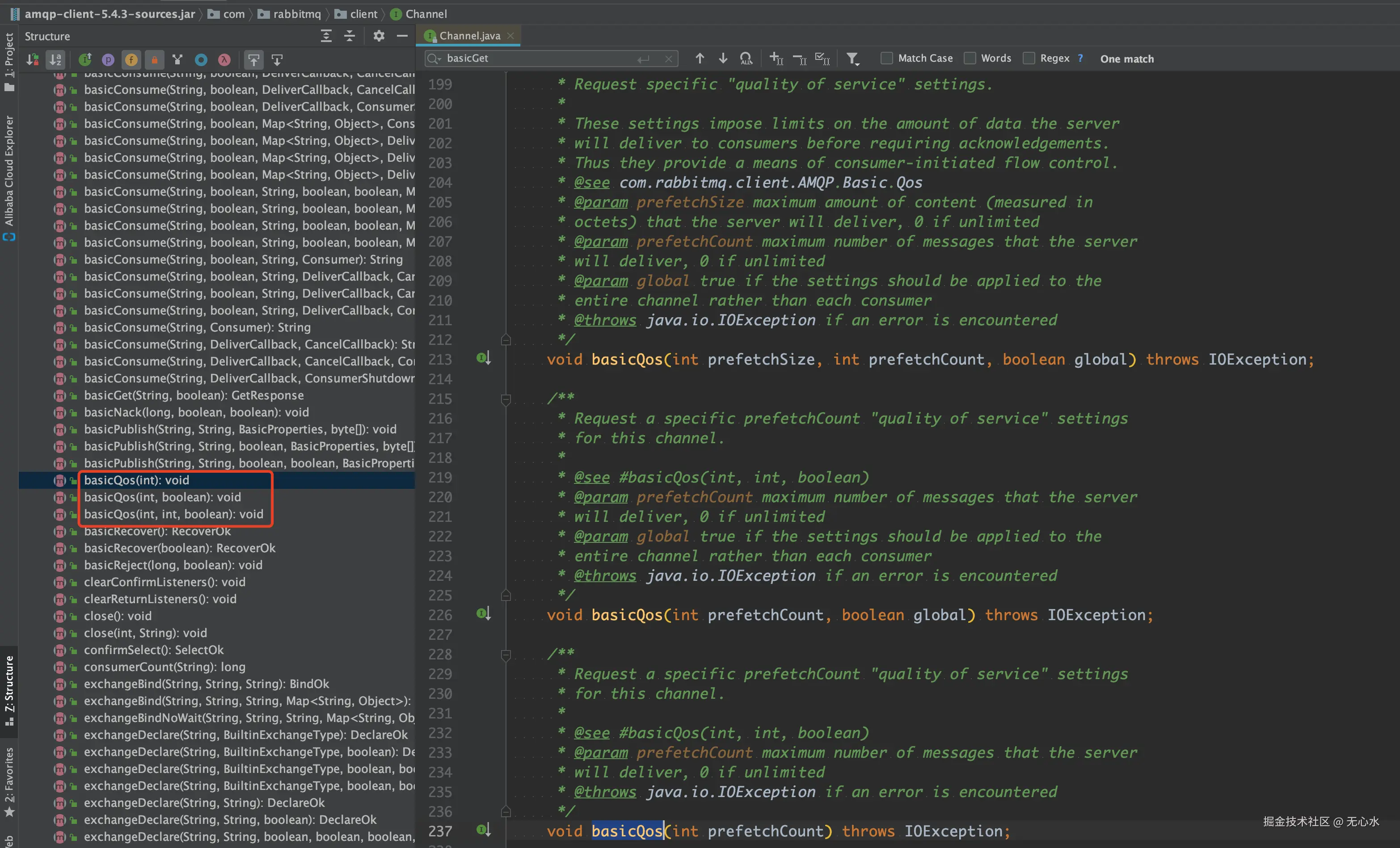Select the Channel.java editor tab
1400x848 pixels.
click(x=469, y=36)
